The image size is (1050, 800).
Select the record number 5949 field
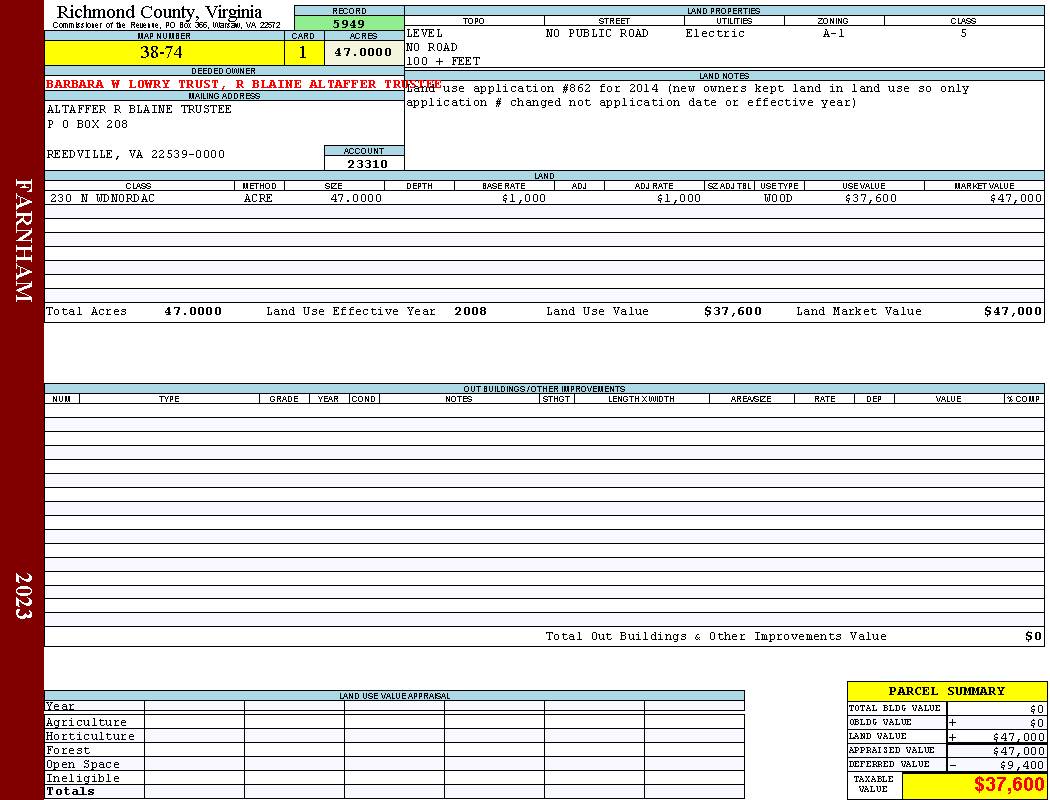pyautogui.click(x=349, y=24)
